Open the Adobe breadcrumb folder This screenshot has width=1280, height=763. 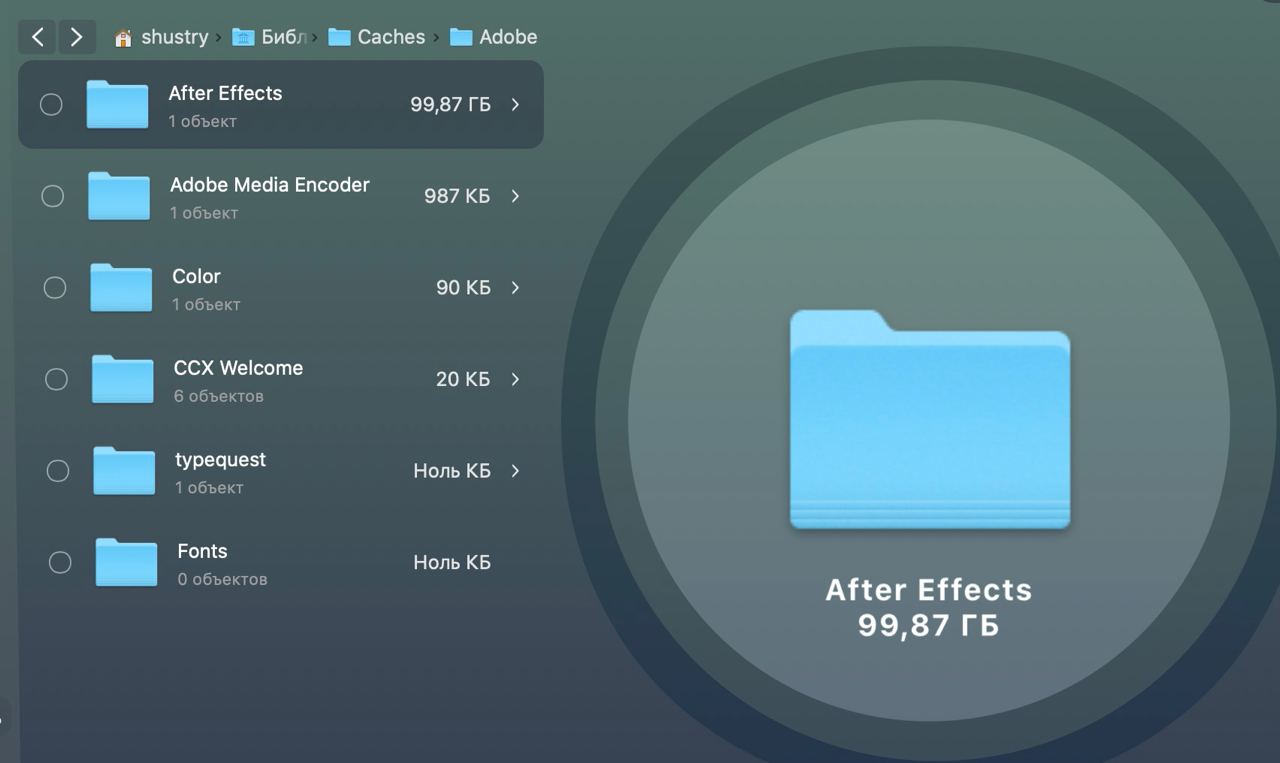(494, 37)
